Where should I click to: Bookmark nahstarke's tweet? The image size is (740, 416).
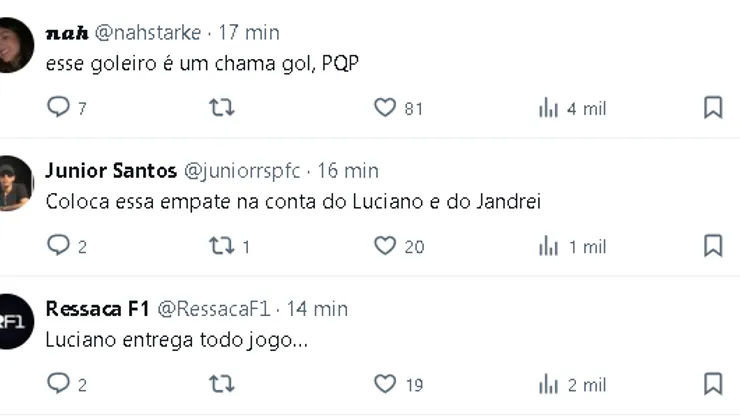[x=713, y=108]
